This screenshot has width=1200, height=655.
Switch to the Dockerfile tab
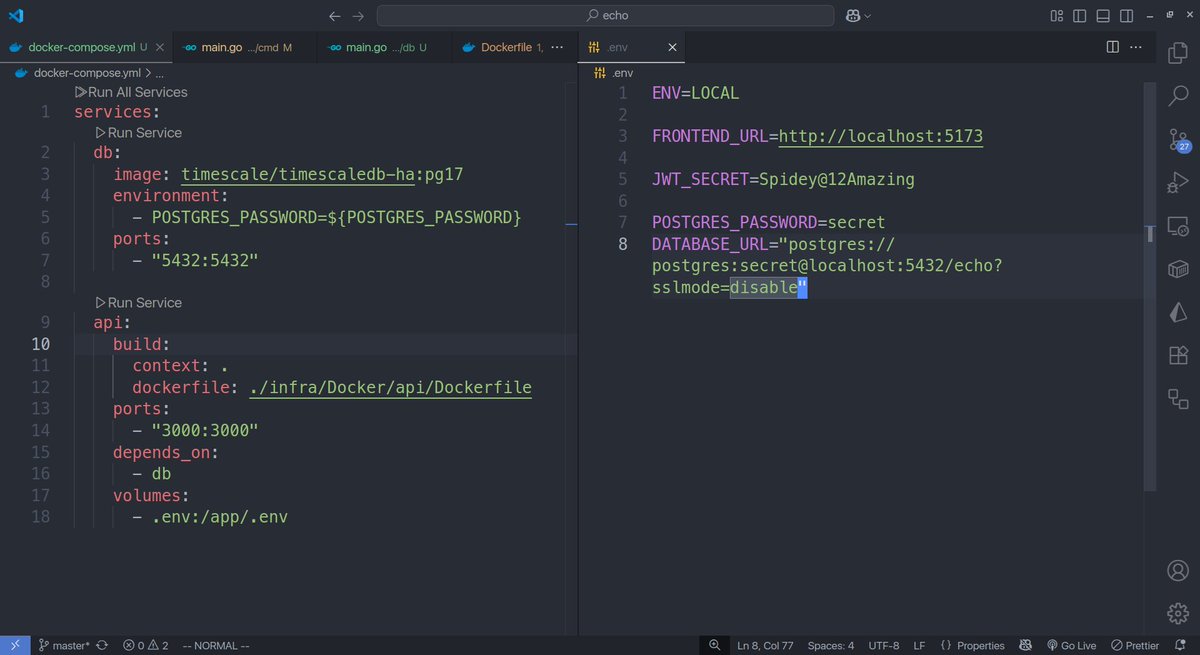click(502, 47)
